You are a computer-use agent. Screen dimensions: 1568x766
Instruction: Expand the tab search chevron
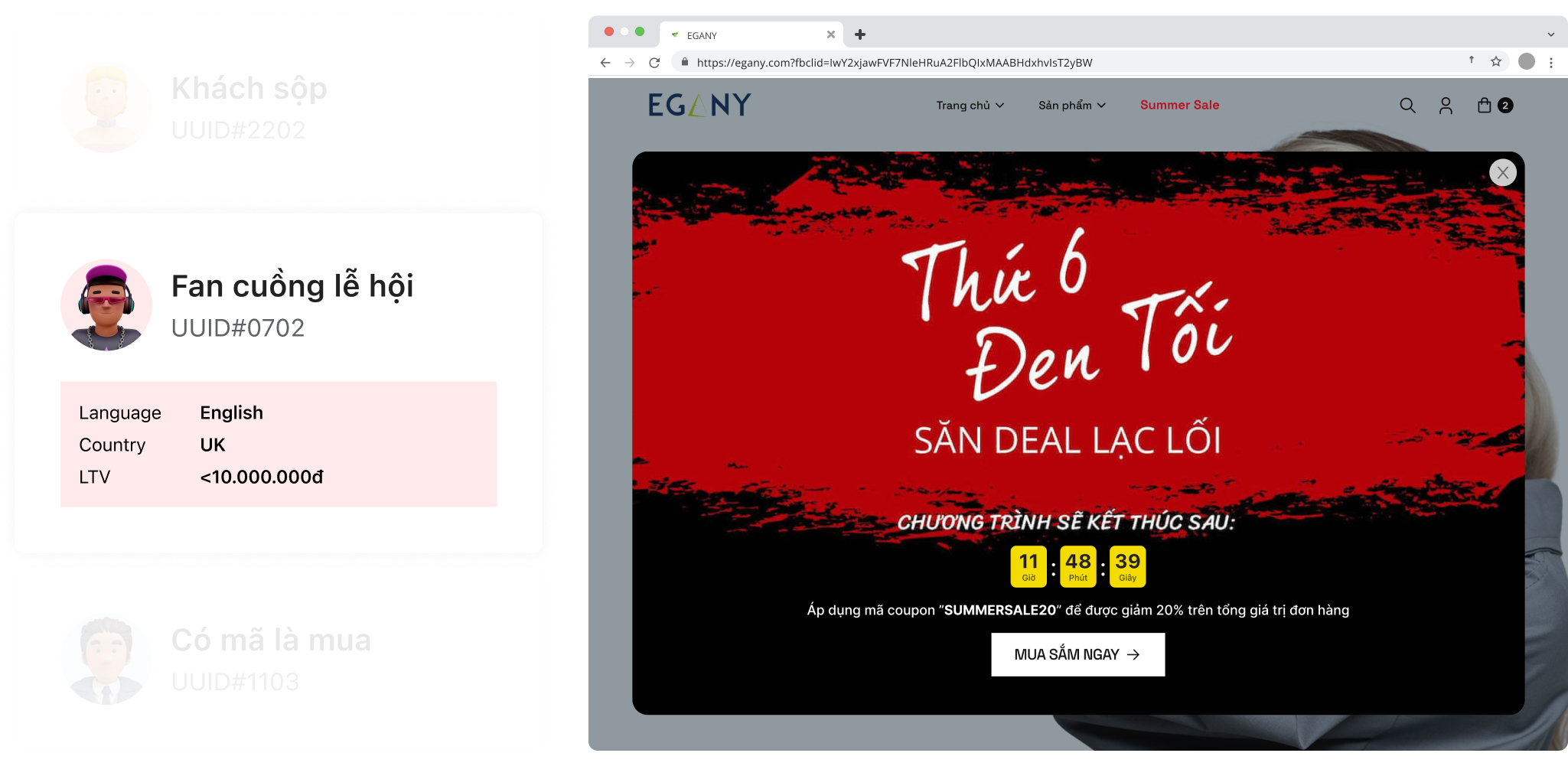coord(1551,34)
